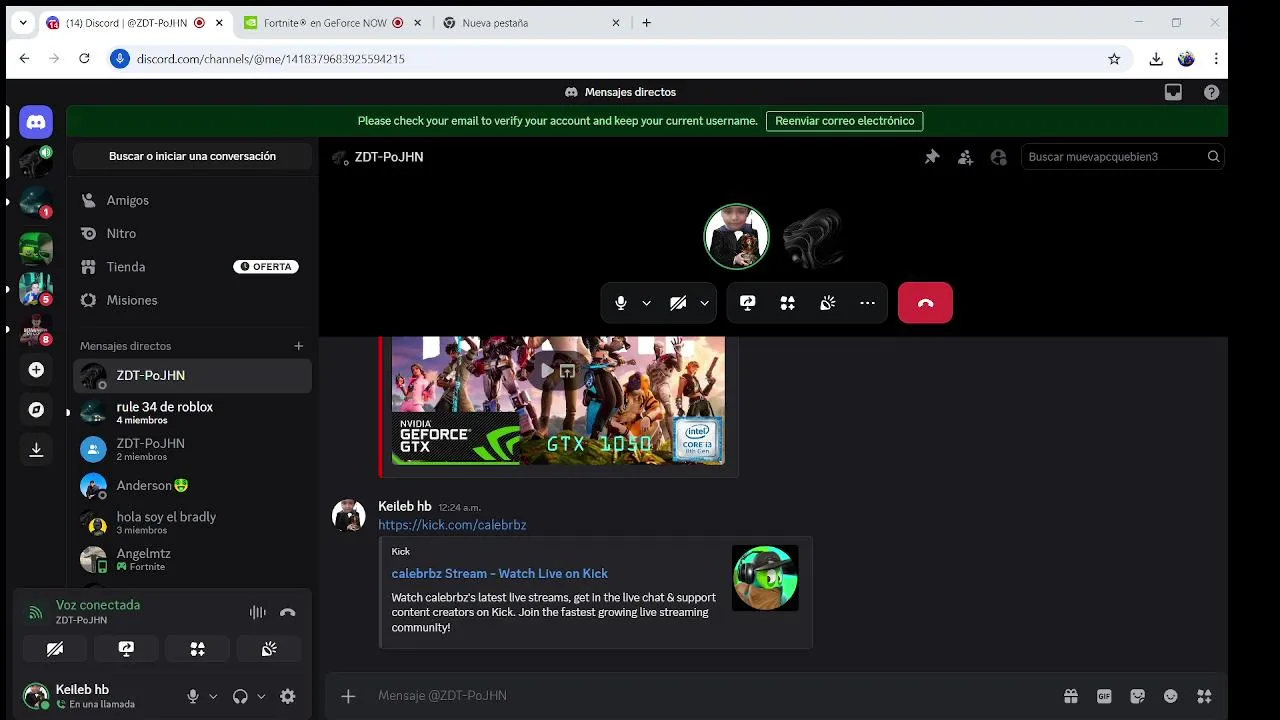The height and width of the screenshot is (720, 1280).
Task: Mute microphone in user panel
Action: click(193, 697)
